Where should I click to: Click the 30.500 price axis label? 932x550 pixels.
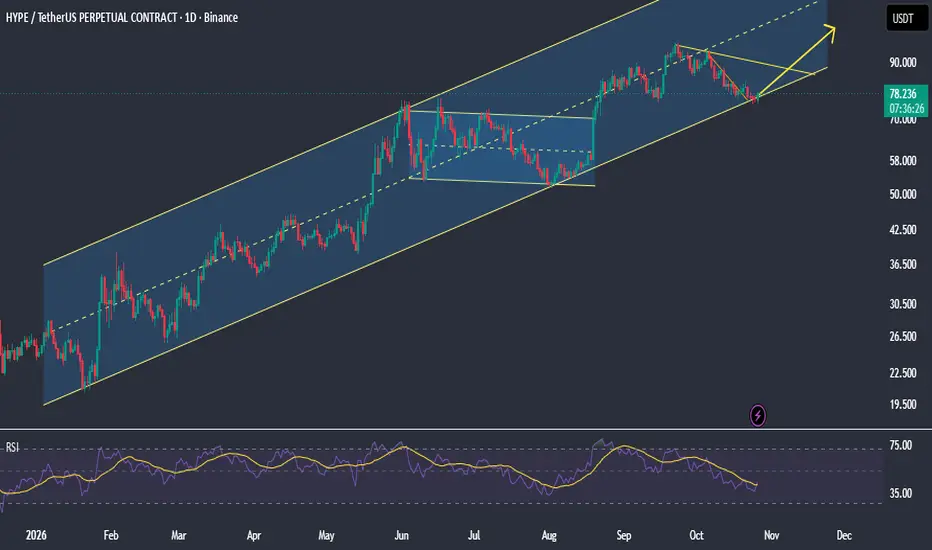tap(902, 304)
